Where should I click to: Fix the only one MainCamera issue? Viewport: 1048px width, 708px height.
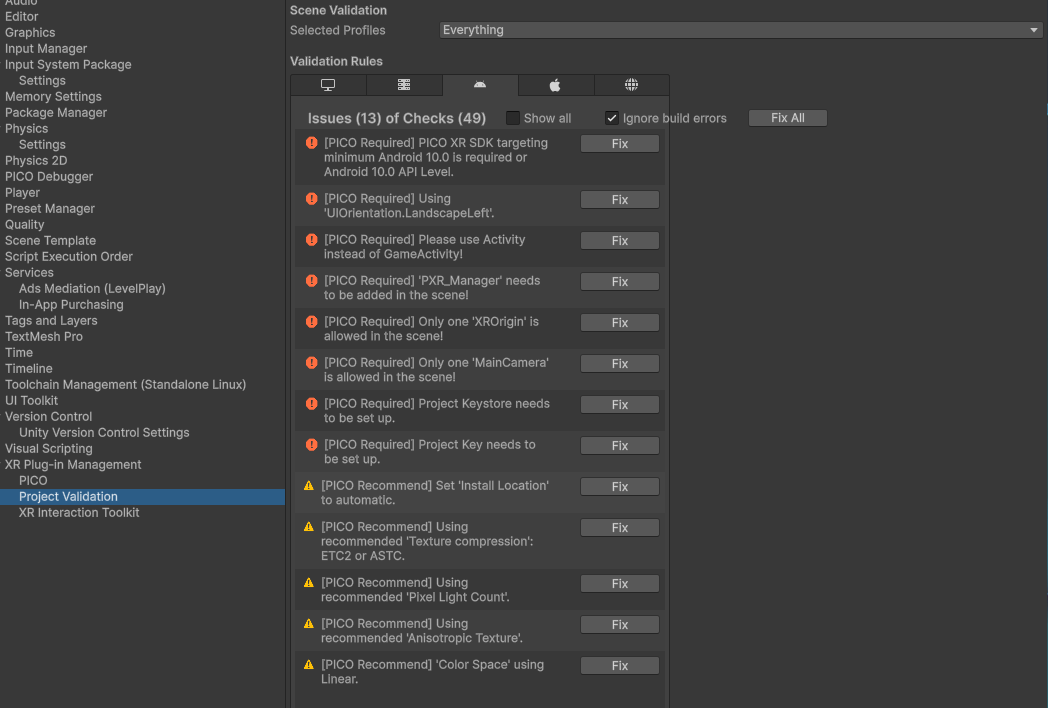pos(620,364)
